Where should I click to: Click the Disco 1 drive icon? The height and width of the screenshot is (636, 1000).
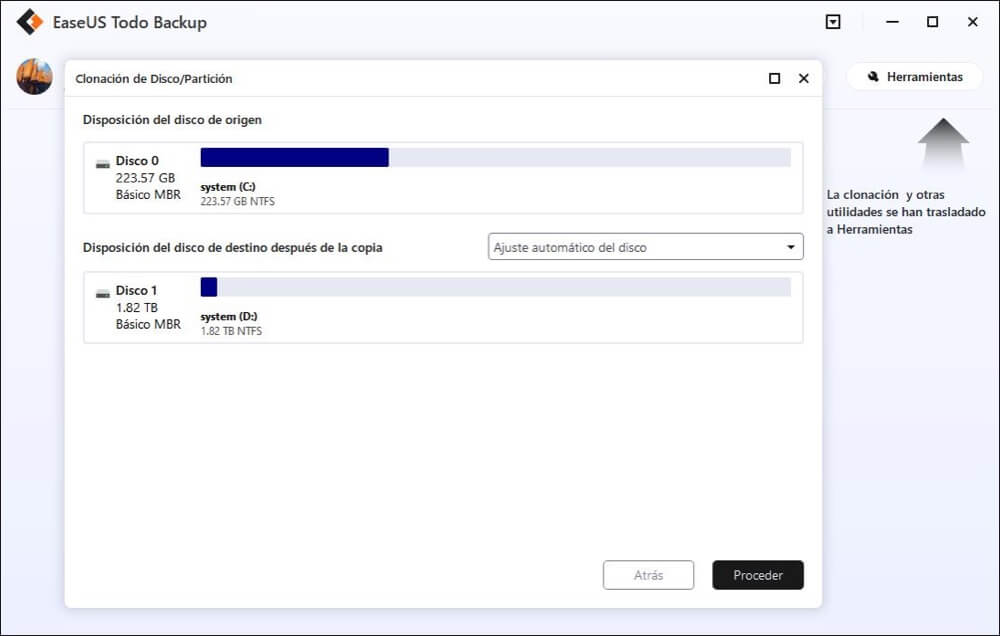point(103,293)
